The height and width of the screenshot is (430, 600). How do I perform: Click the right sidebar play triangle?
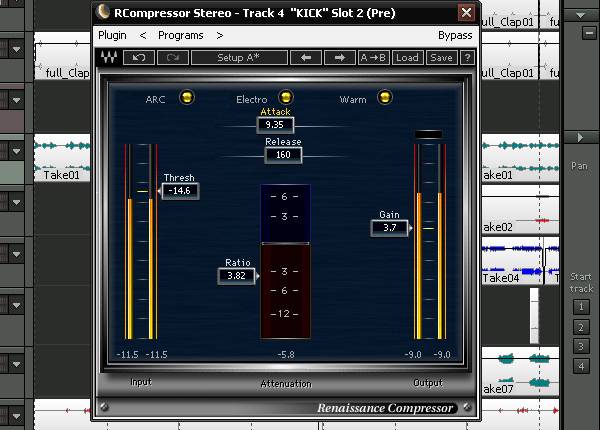coord(580,137)
